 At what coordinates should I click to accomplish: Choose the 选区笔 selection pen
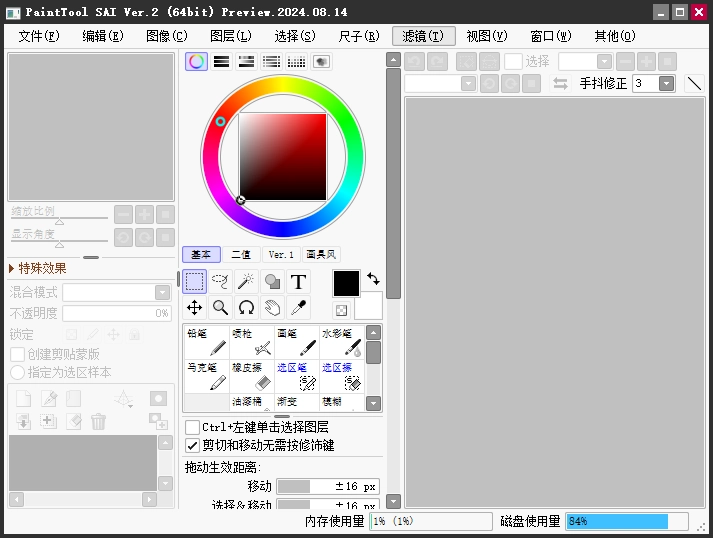297,377
